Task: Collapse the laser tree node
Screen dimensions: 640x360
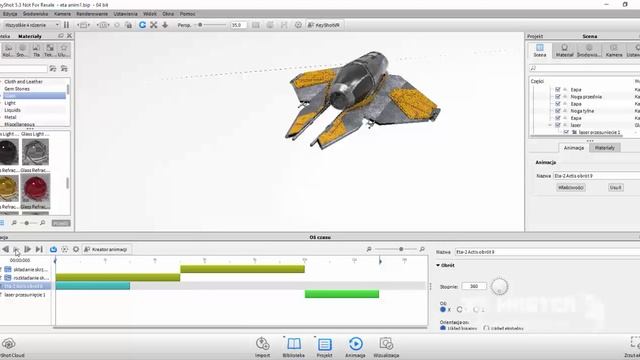Action: click(550, 125)
